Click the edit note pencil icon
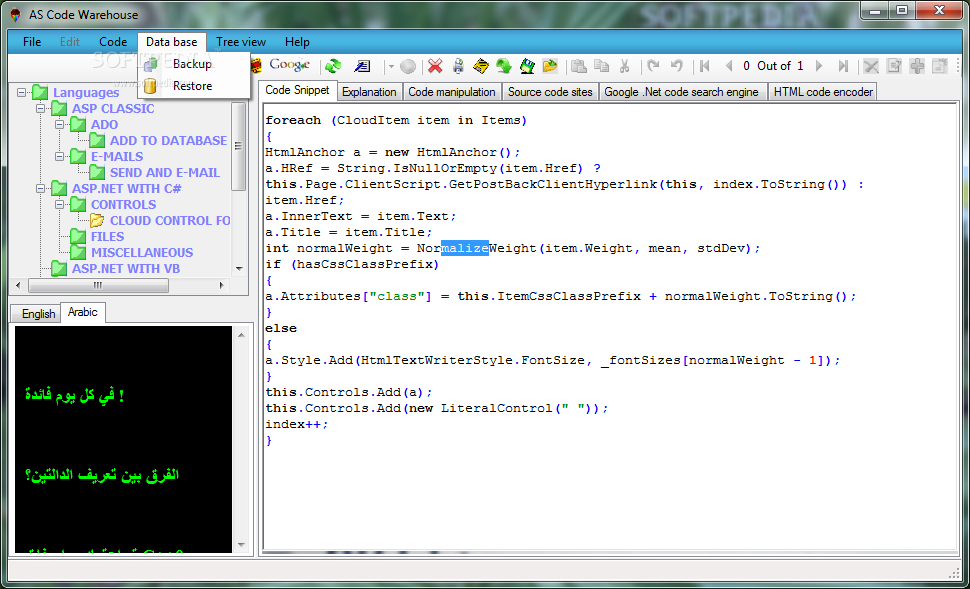970x589 pixels. coord(362,66)
